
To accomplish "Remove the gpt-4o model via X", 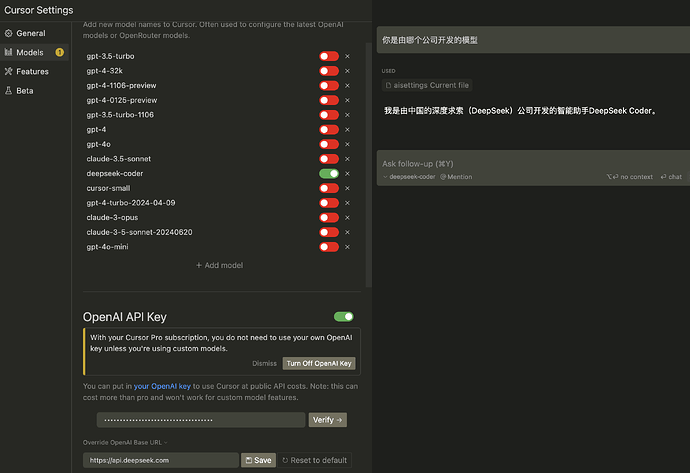I will click(347, 144).
